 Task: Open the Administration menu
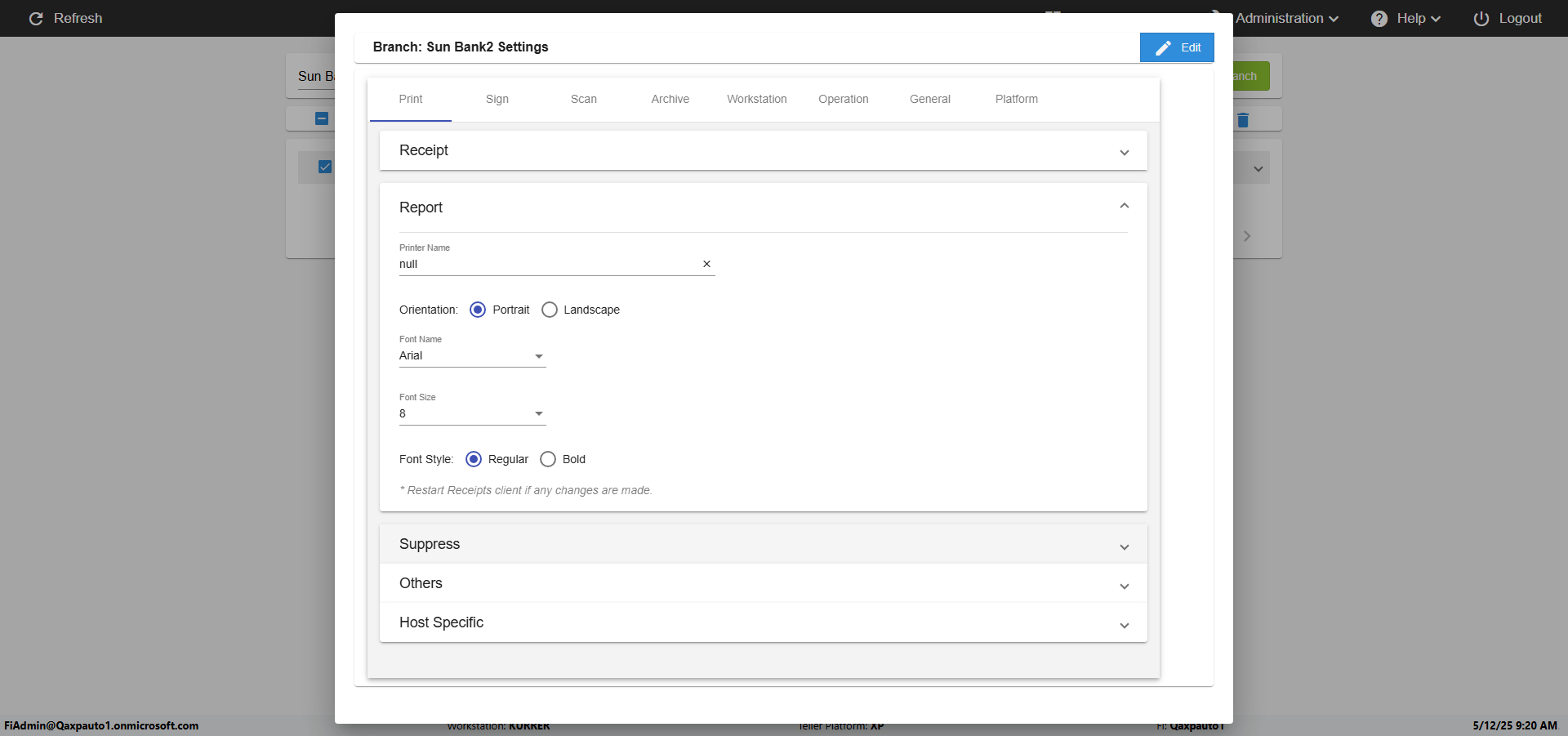coord(1286,19)
